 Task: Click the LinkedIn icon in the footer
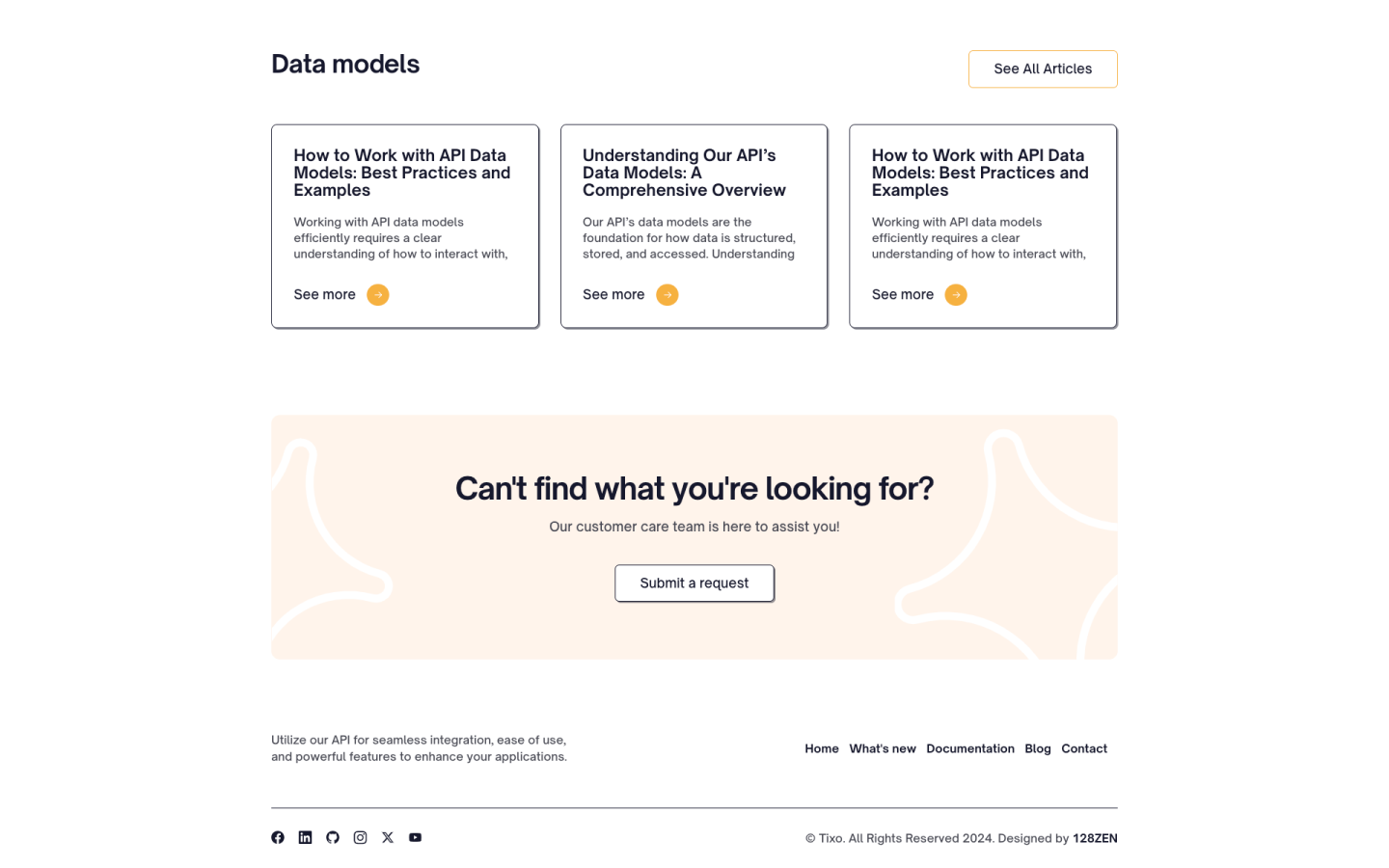point(305,837)
